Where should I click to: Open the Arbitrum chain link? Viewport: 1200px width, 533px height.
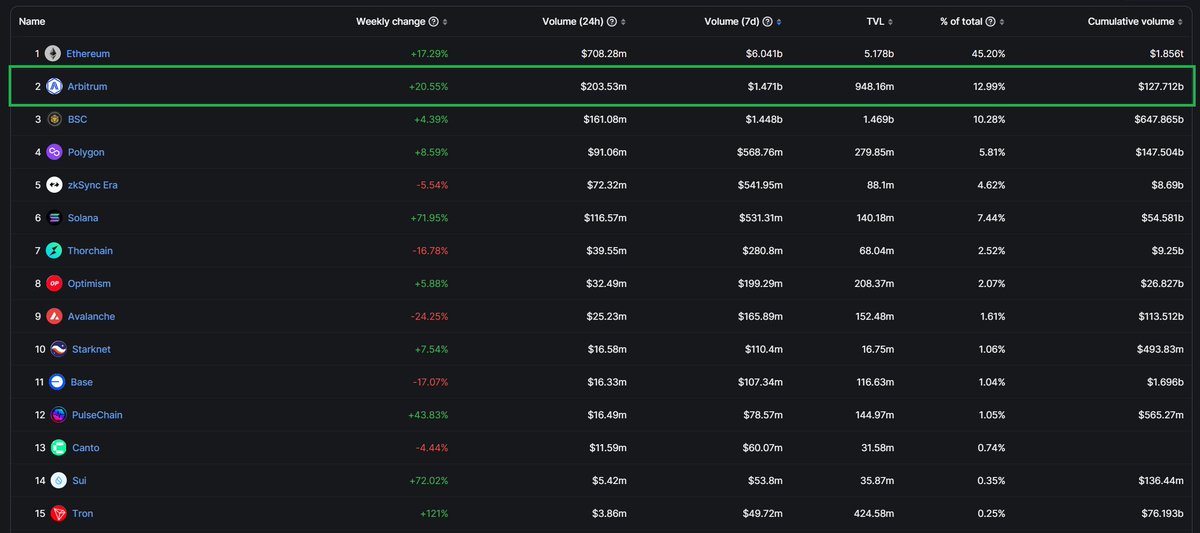tap(87, 87)
